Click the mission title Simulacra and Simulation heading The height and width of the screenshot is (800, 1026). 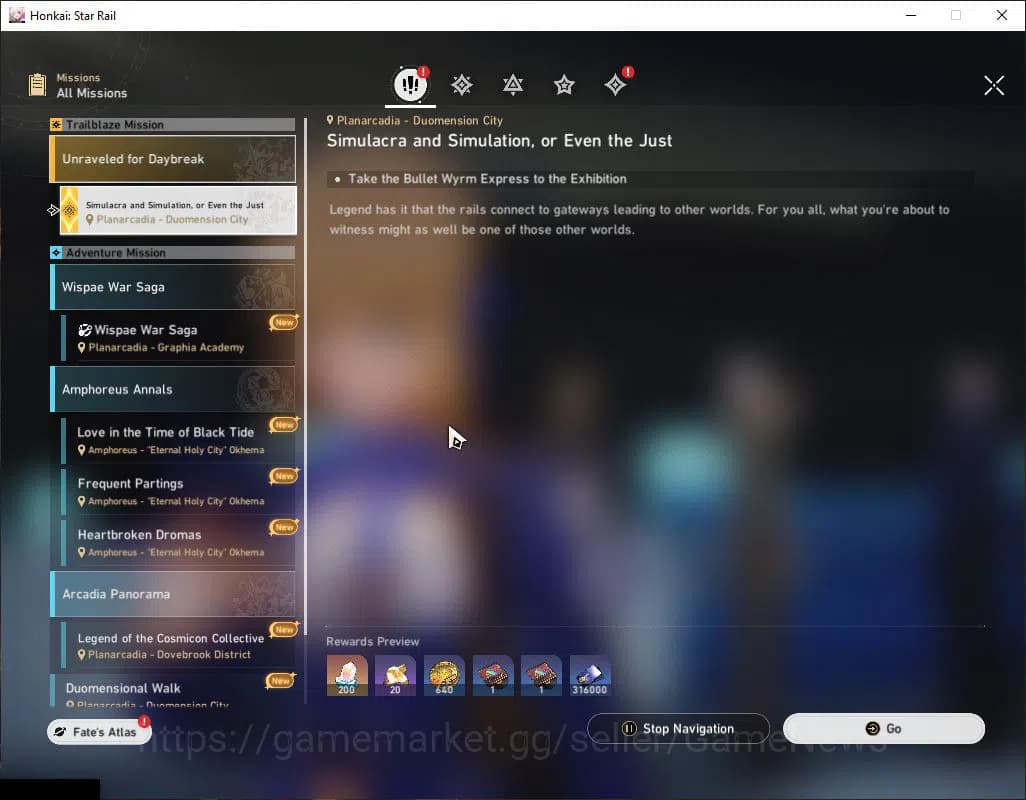coord(499,141)
